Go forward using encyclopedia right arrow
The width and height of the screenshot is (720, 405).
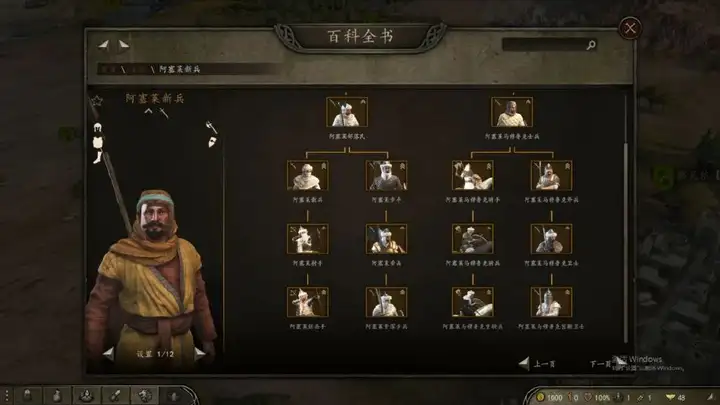pos(124,45)
